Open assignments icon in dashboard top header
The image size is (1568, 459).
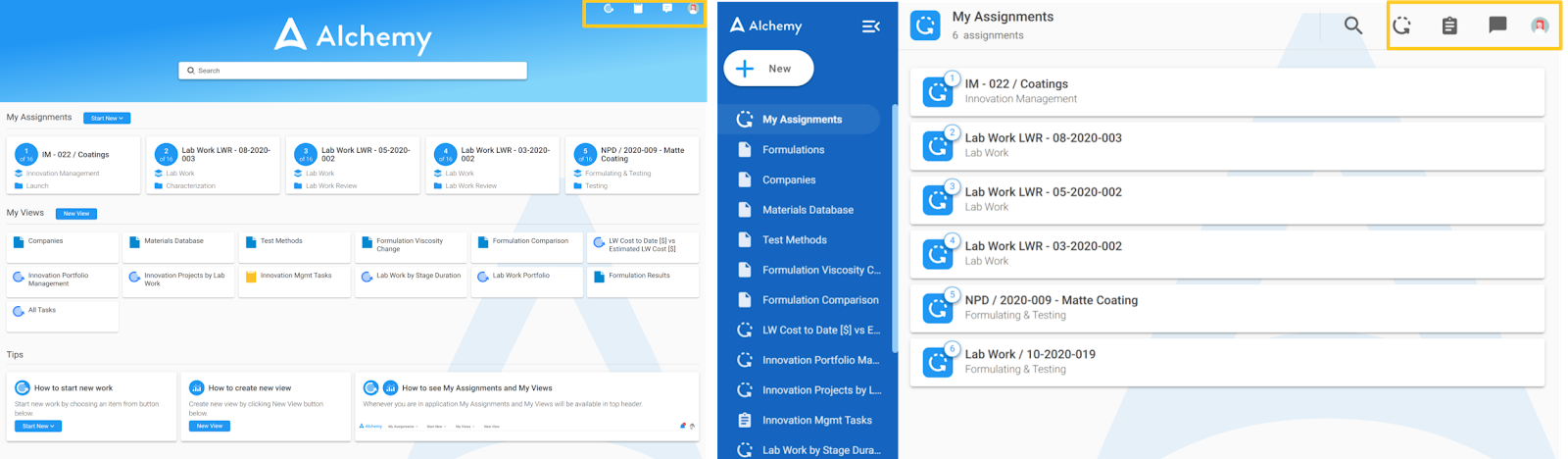609,9
